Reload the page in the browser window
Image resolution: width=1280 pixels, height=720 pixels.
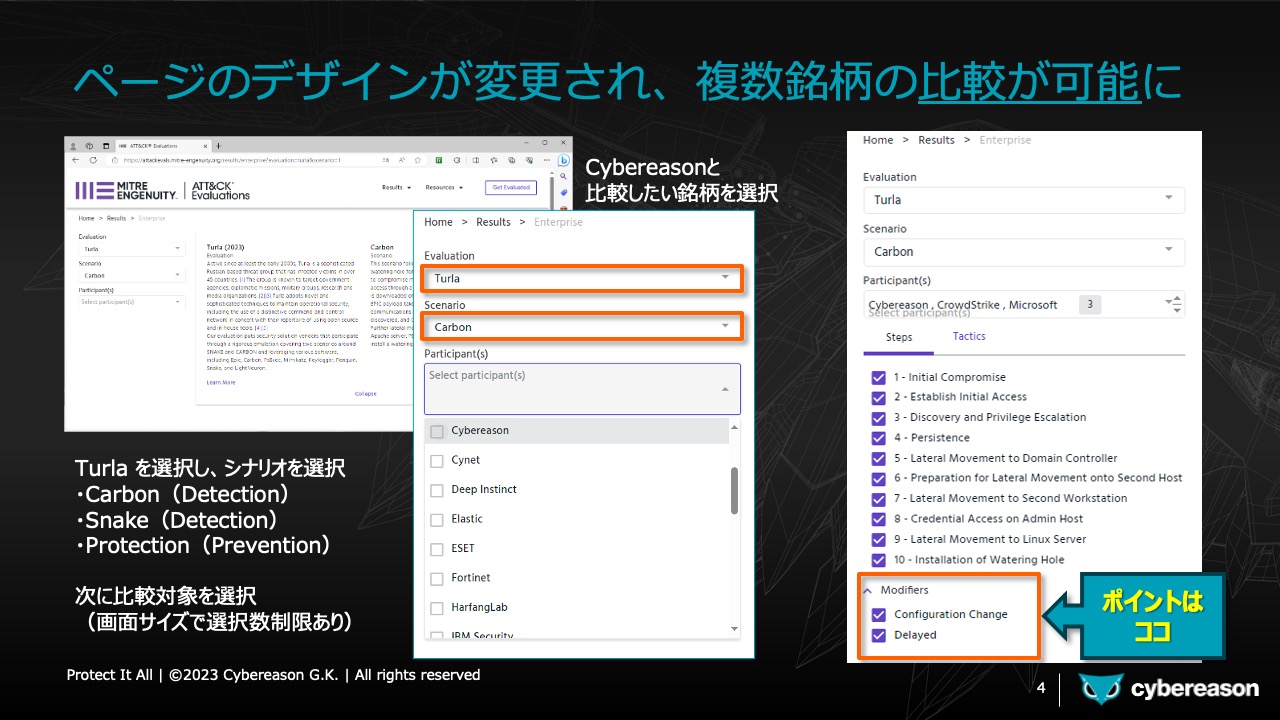click(x=93, y=160)
